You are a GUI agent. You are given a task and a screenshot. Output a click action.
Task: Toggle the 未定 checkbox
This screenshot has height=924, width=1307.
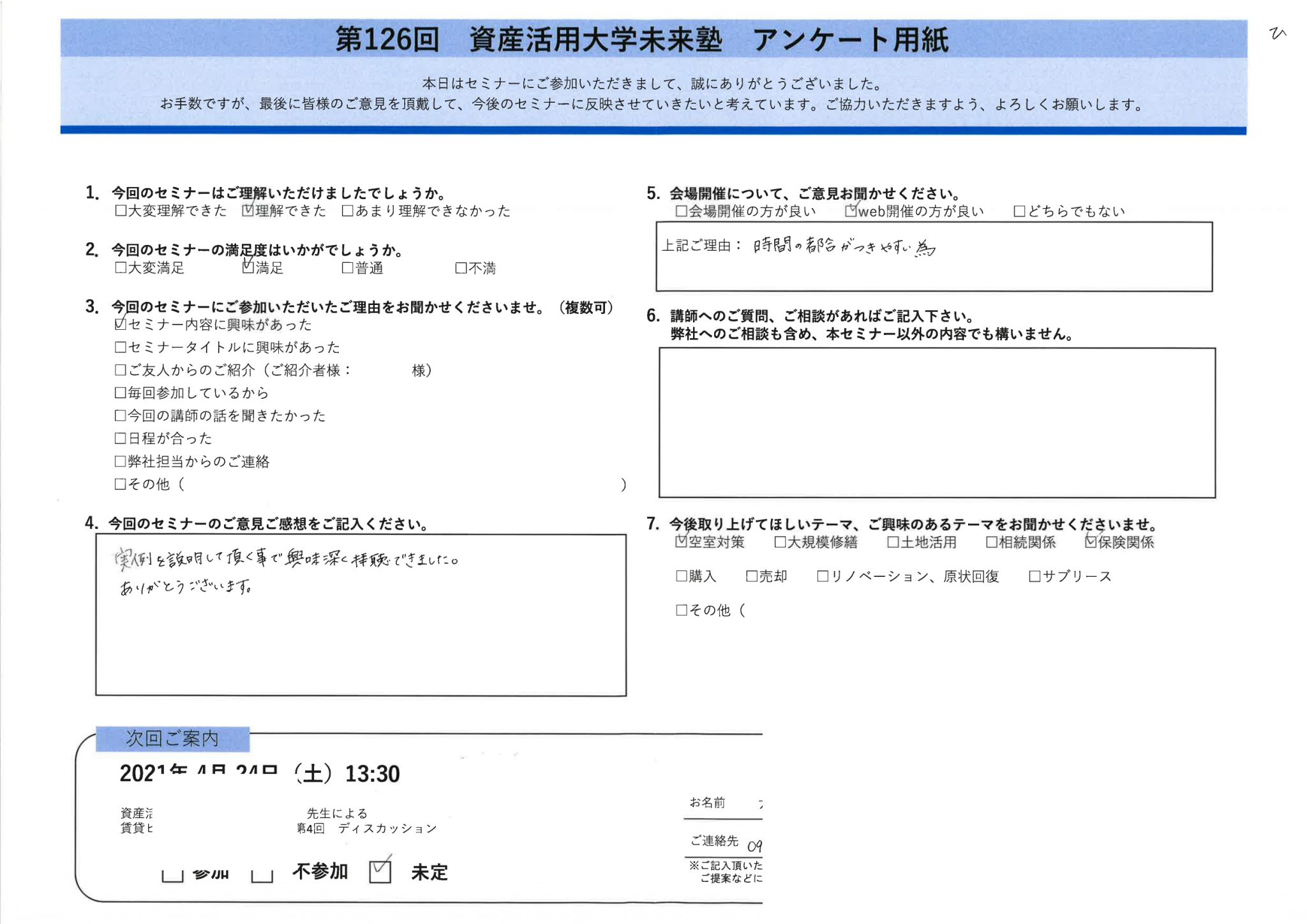coord(380,872)
